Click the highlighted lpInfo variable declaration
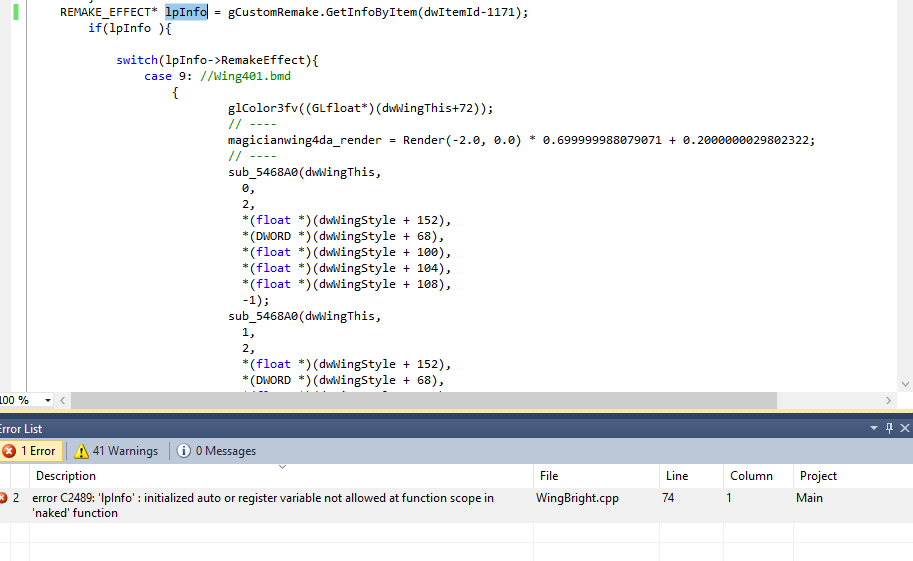Screen dimensions: 913x561 tap(186, 12)
